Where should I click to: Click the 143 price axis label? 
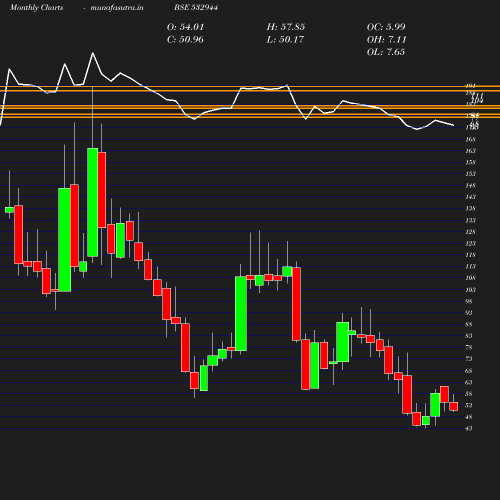470,197
